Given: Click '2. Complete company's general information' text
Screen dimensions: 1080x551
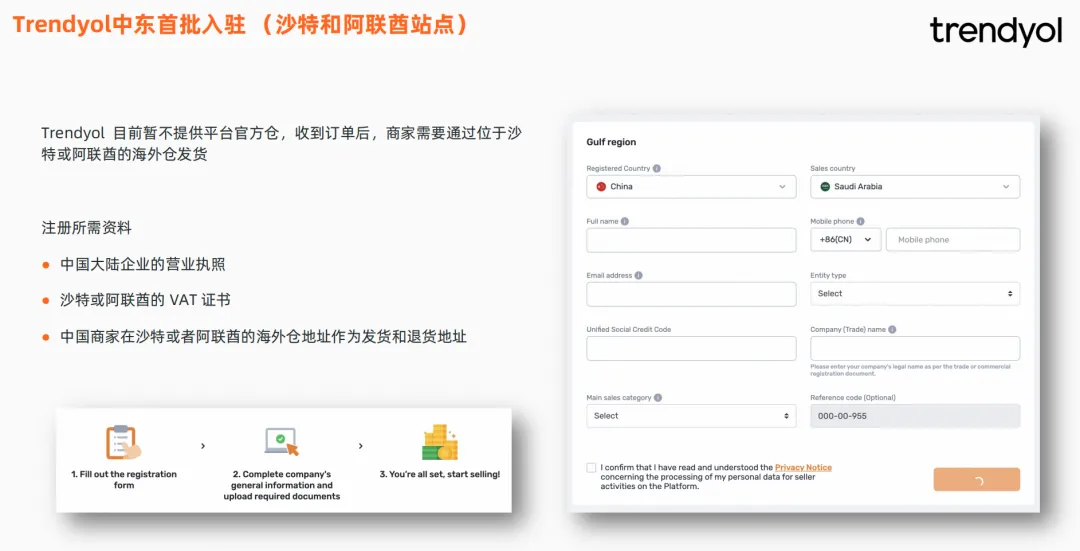Looking at the screenshot, I should (282, 485).
